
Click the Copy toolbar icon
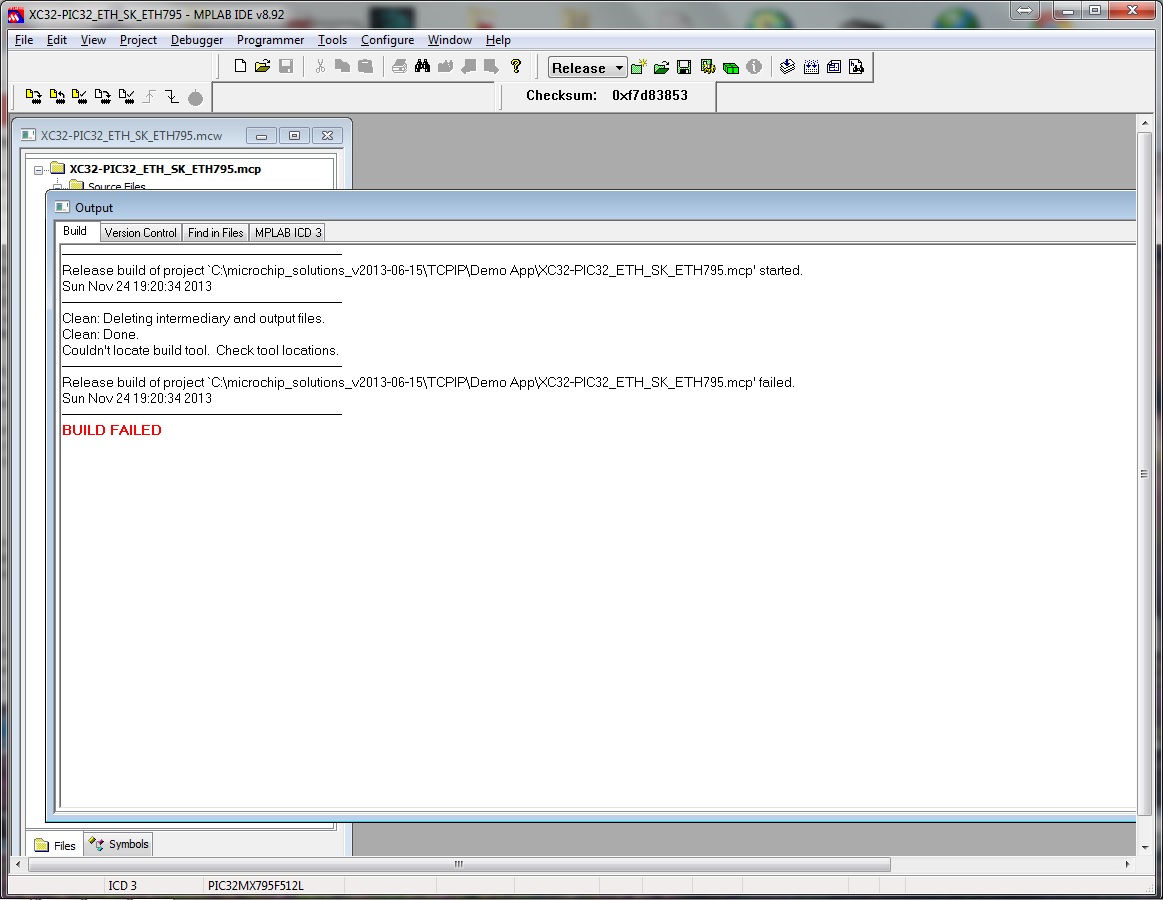tap(342, 66)
